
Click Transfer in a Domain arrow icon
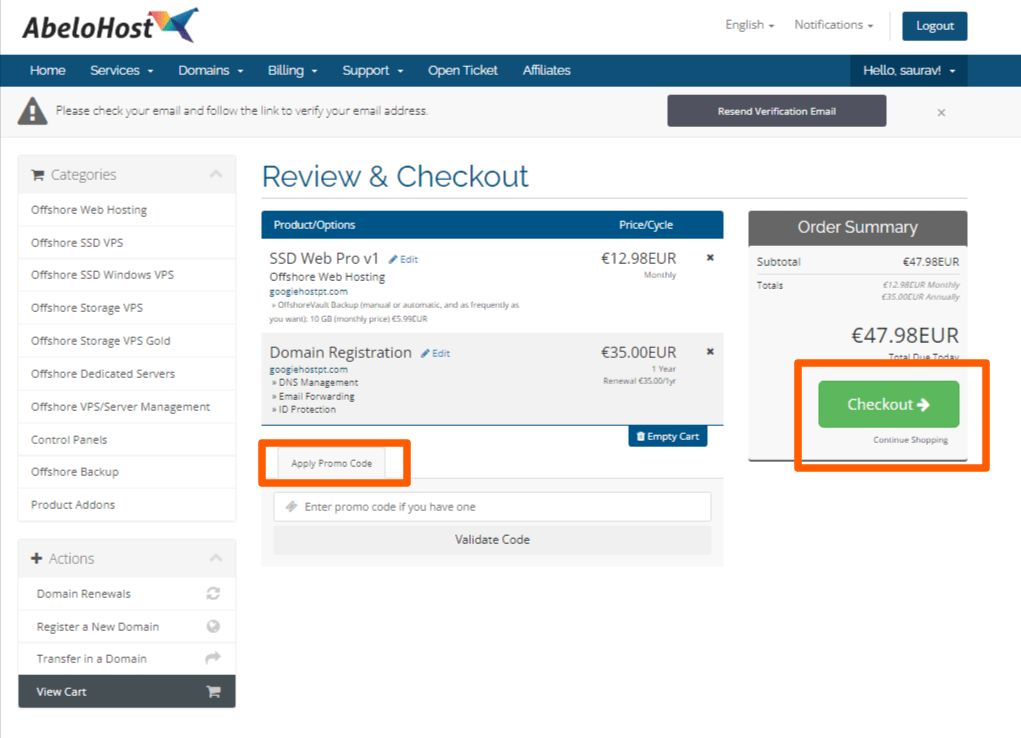[213, 658]
